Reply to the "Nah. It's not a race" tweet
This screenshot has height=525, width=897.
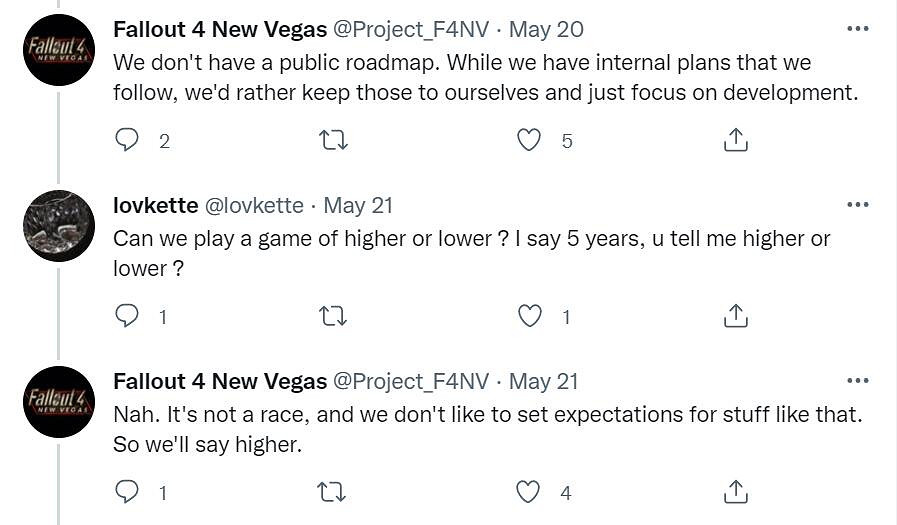coord(127,492)
